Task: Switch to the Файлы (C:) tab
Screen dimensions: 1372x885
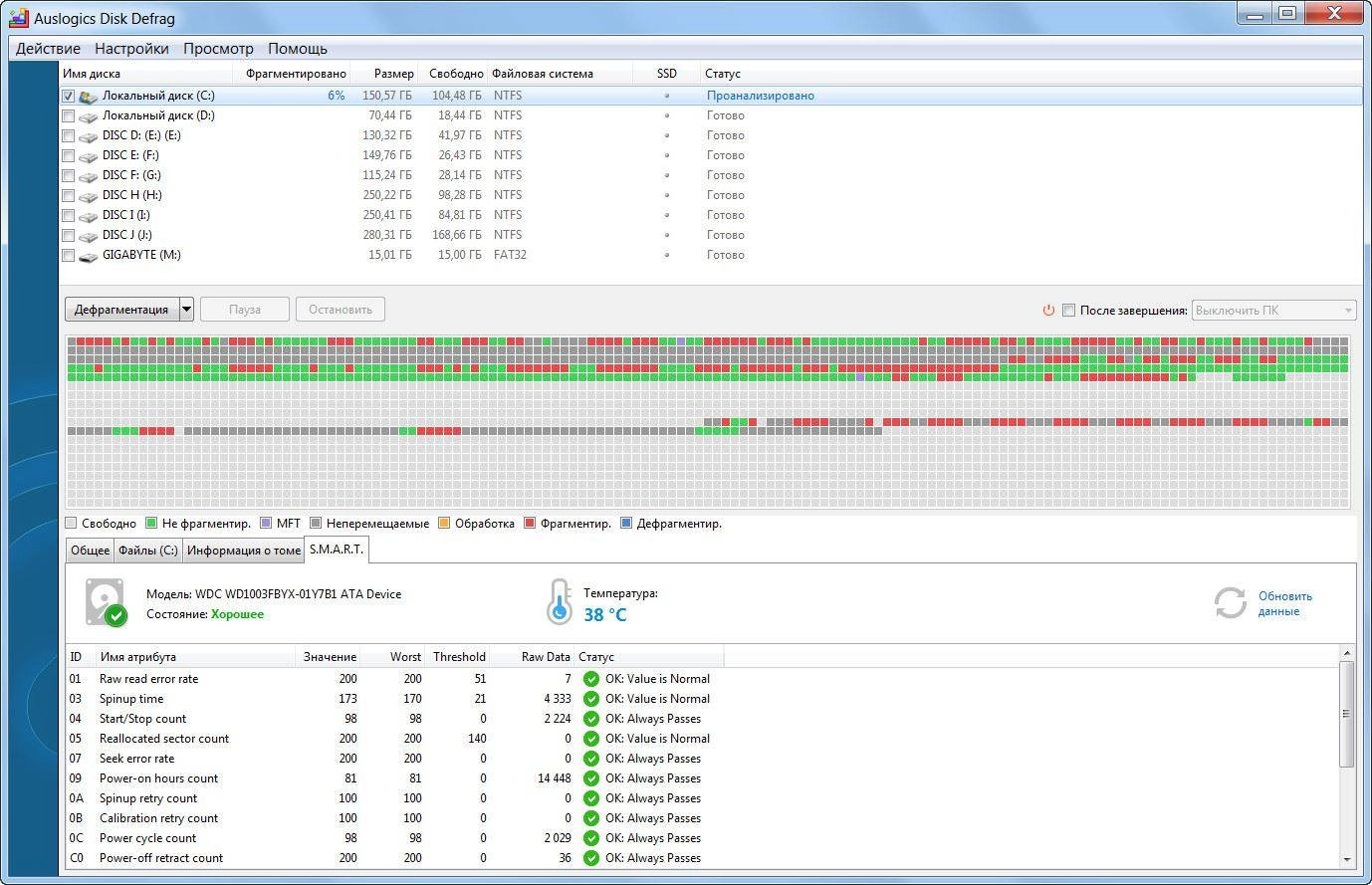Action: pos(148,551)
